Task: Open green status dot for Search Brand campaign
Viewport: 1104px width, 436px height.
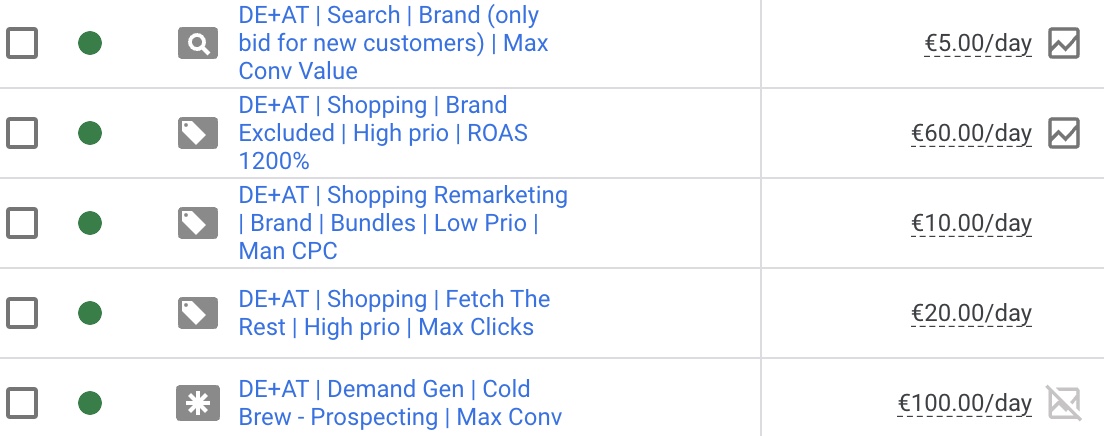Action: 90,43
